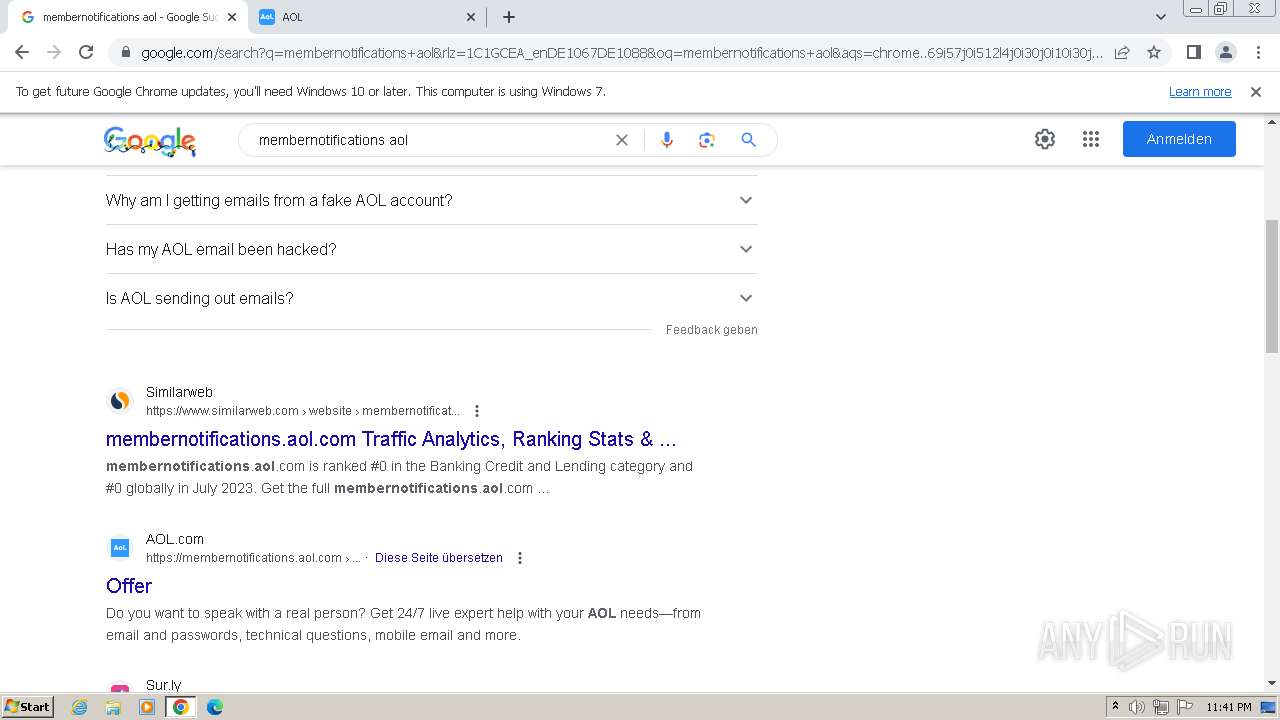The width and height of the screenshot is (1280, 720).
Task: Reload the current page
Action: 86,52
